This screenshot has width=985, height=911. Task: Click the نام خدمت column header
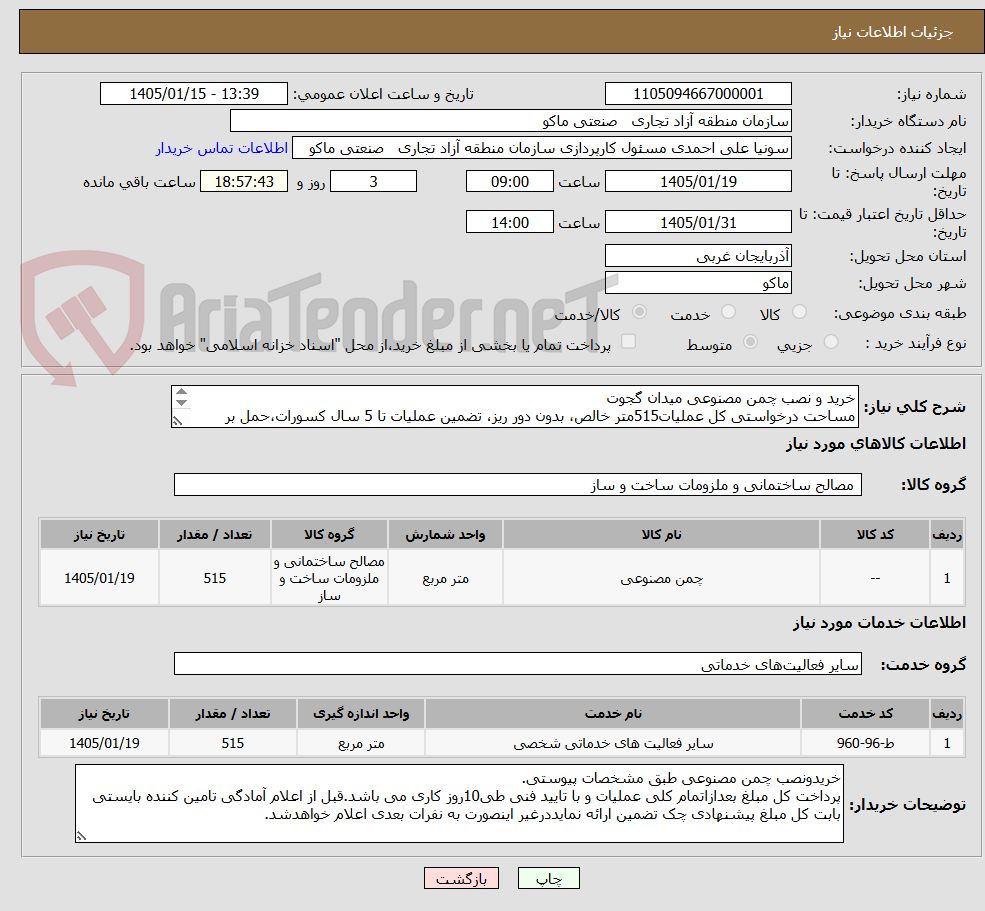point(612,714)
